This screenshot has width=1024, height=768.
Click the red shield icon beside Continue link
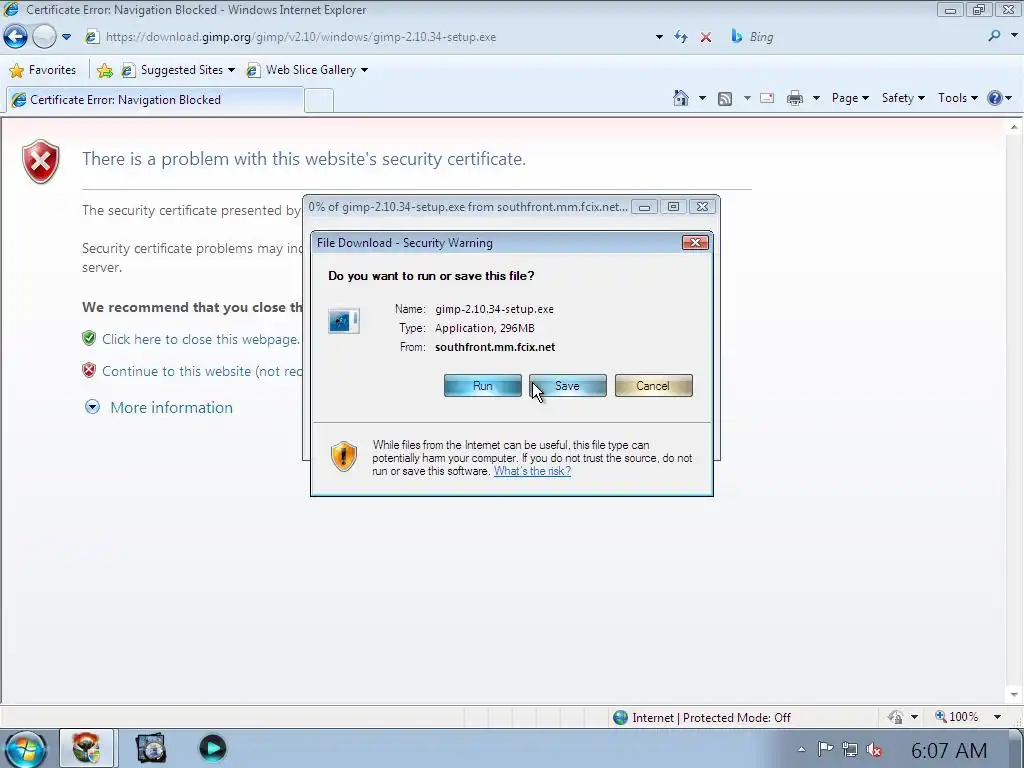click(89, 370)
